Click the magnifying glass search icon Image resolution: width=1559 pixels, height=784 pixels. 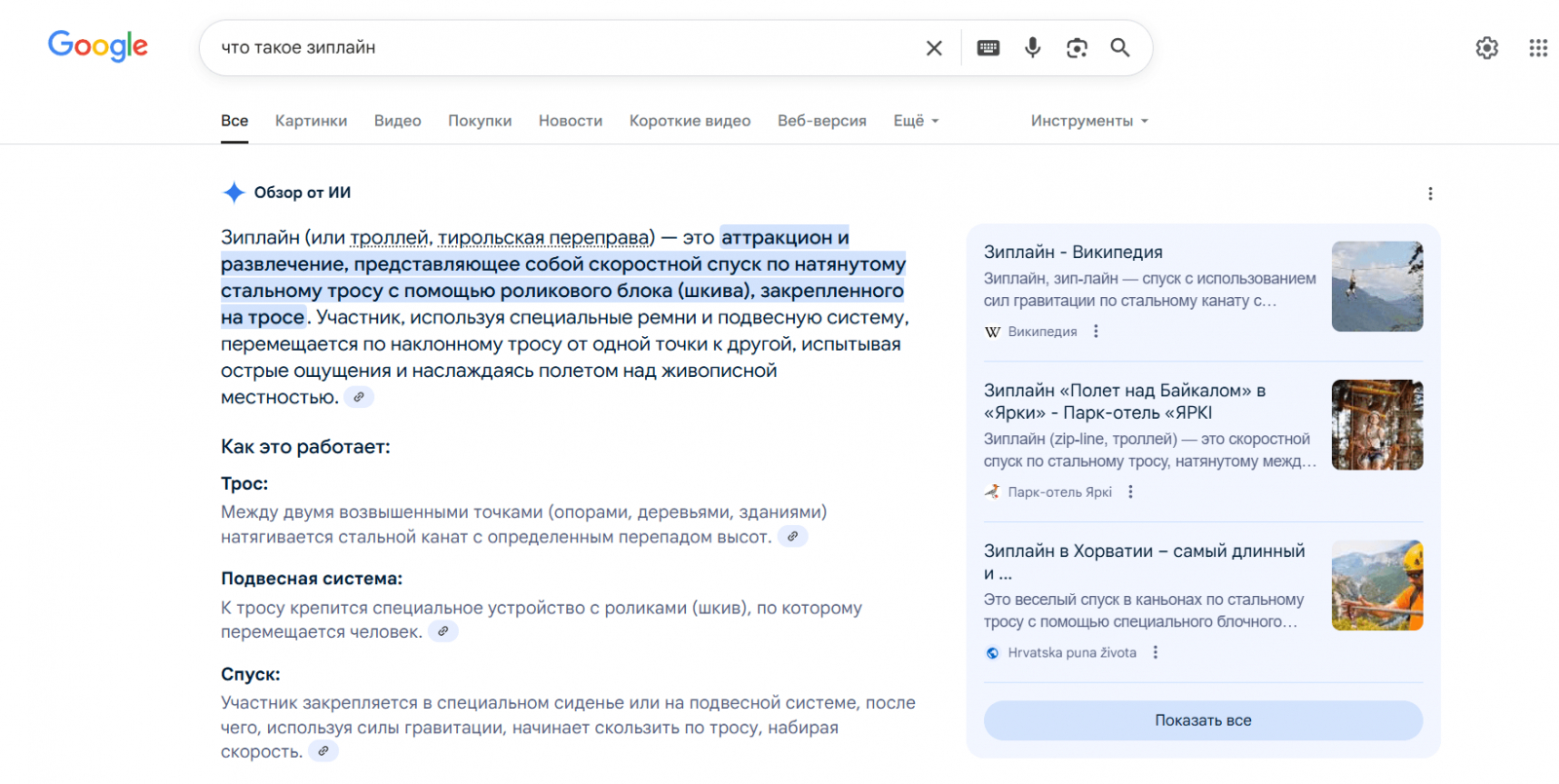[x=1121, y=48]
